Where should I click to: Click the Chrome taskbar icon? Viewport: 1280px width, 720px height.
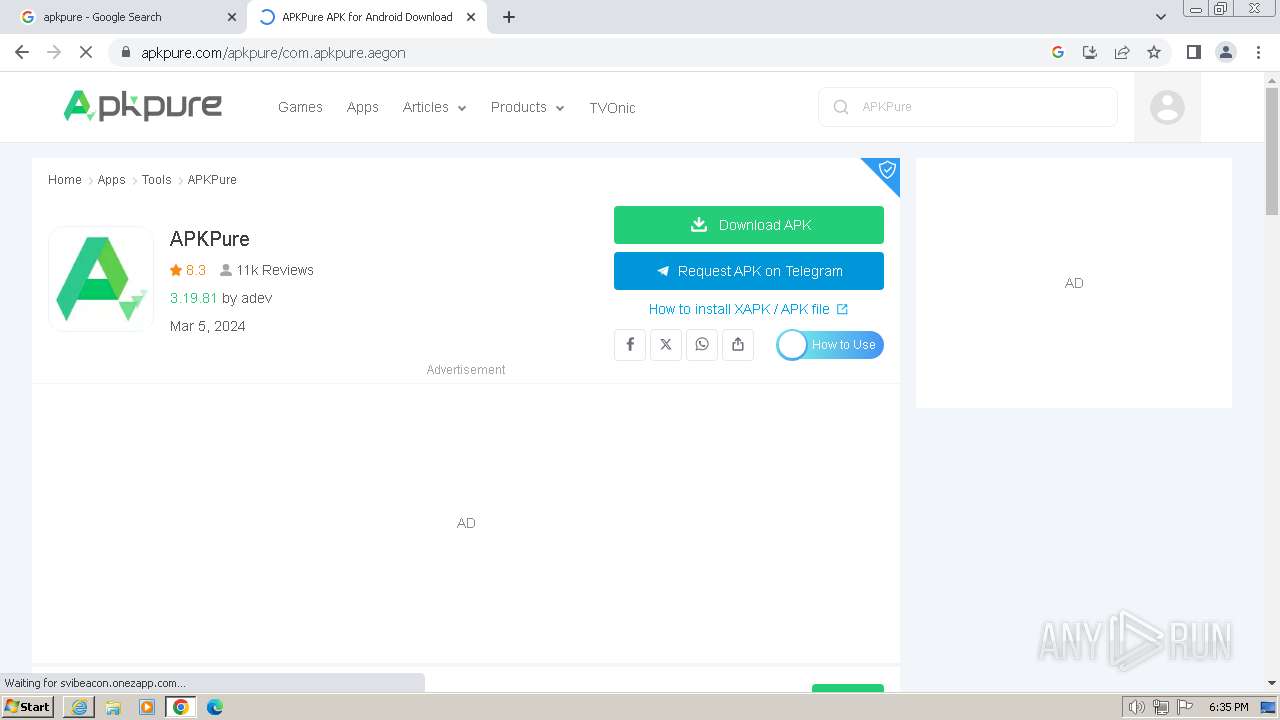(181, 707)
